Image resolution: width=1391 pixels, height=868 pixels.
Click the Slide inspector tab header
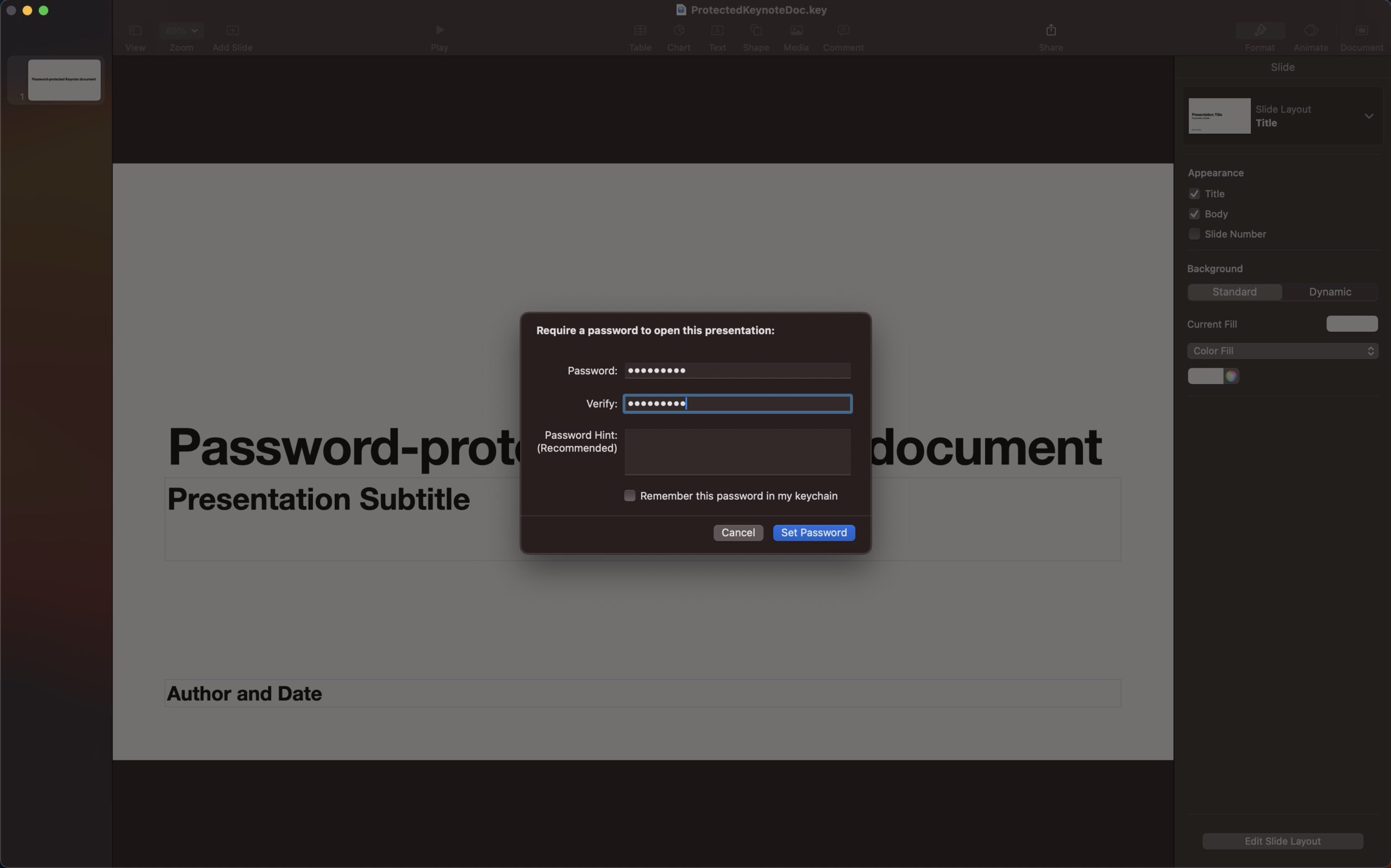click(x=1282, y=67)
